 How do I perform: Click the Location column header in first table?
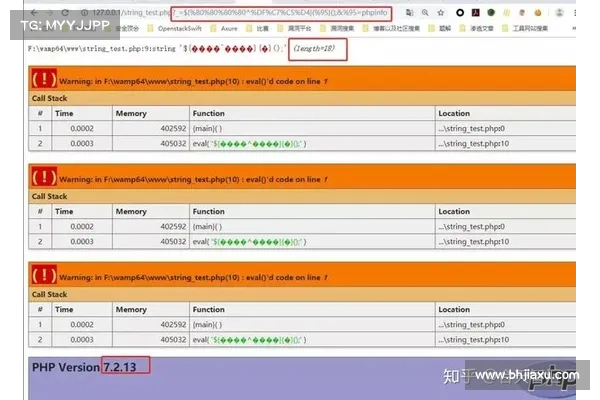pyautogui.click(x=454, y=113)
